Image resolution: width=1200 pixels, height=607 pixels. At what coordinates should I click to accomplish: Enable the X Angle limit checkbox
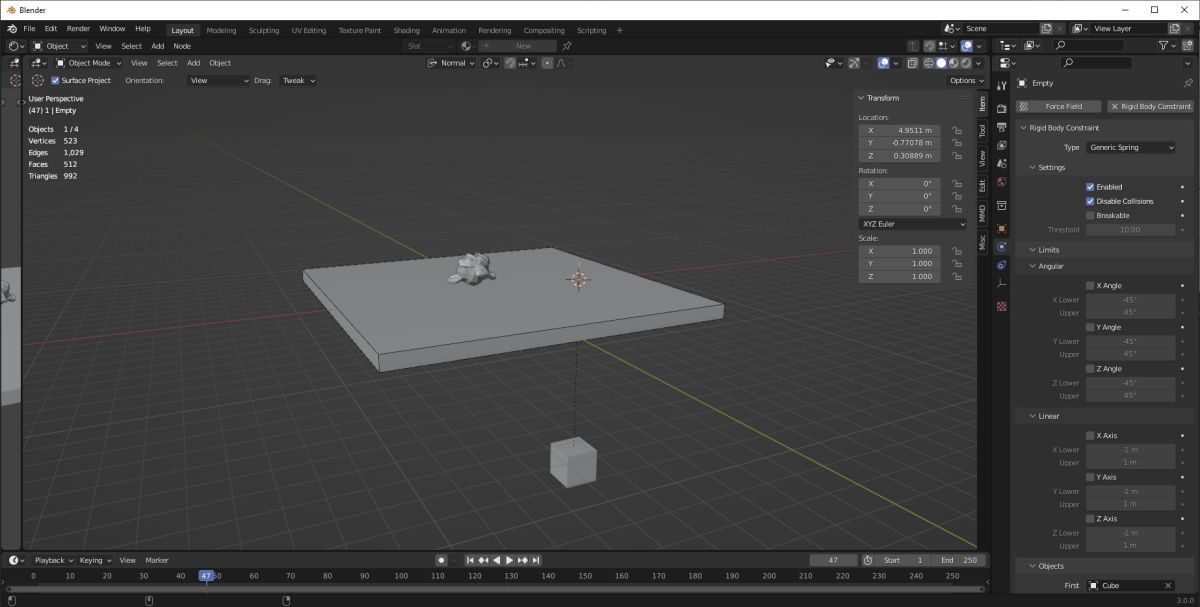[x=1090, y=285]
